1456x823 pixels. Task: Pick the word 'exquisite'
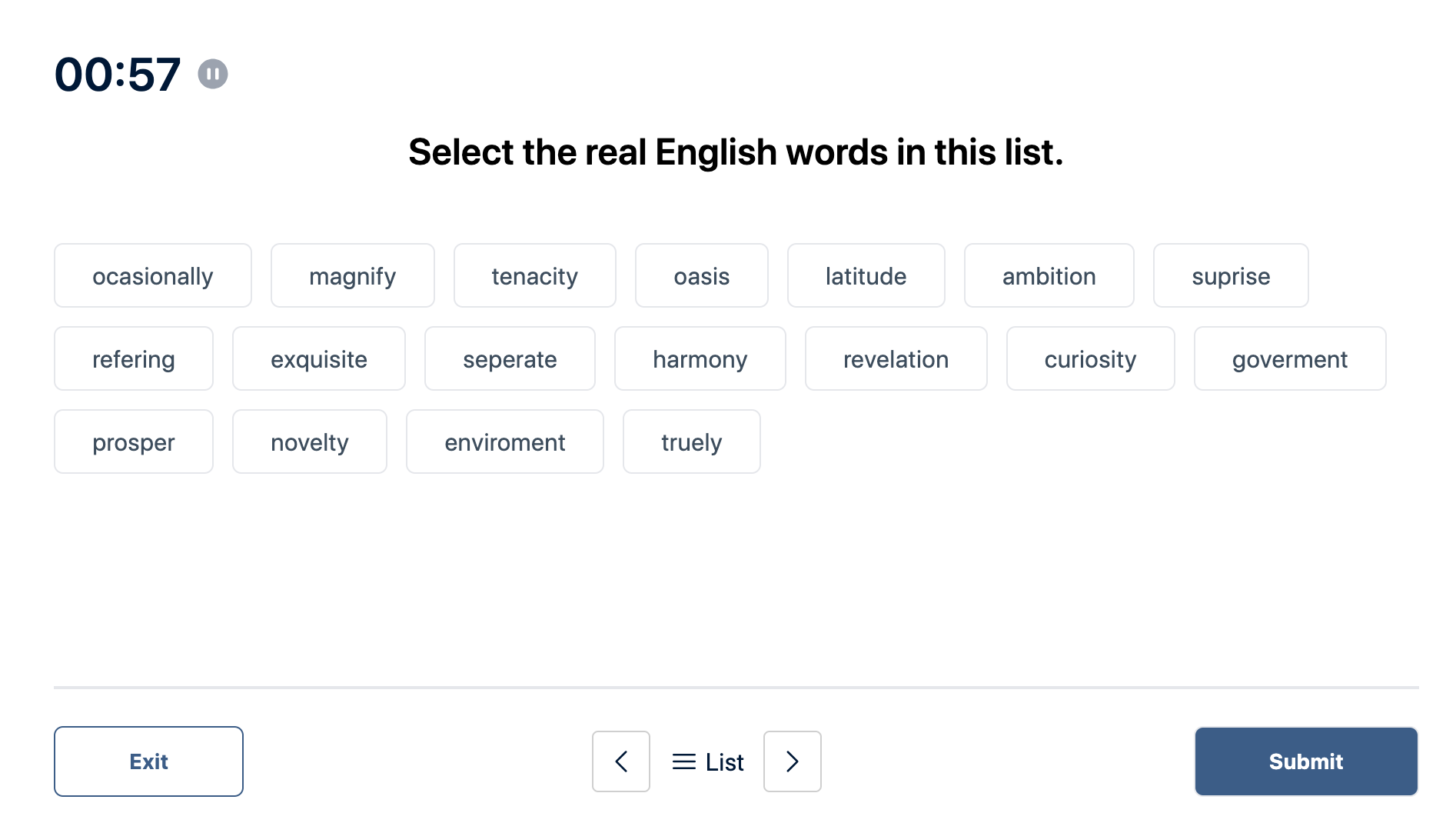click(x=319, y=358)
